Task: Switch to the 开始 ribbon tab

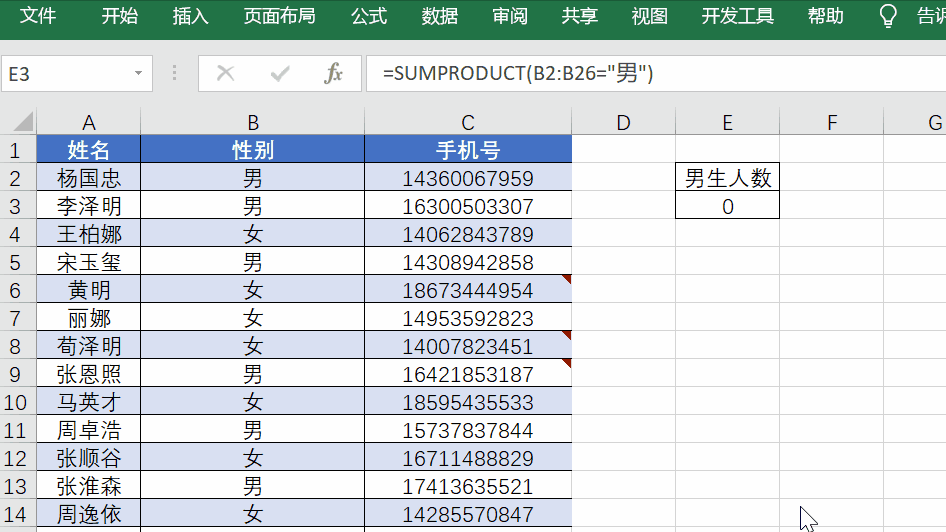Action: click(119, 16)
